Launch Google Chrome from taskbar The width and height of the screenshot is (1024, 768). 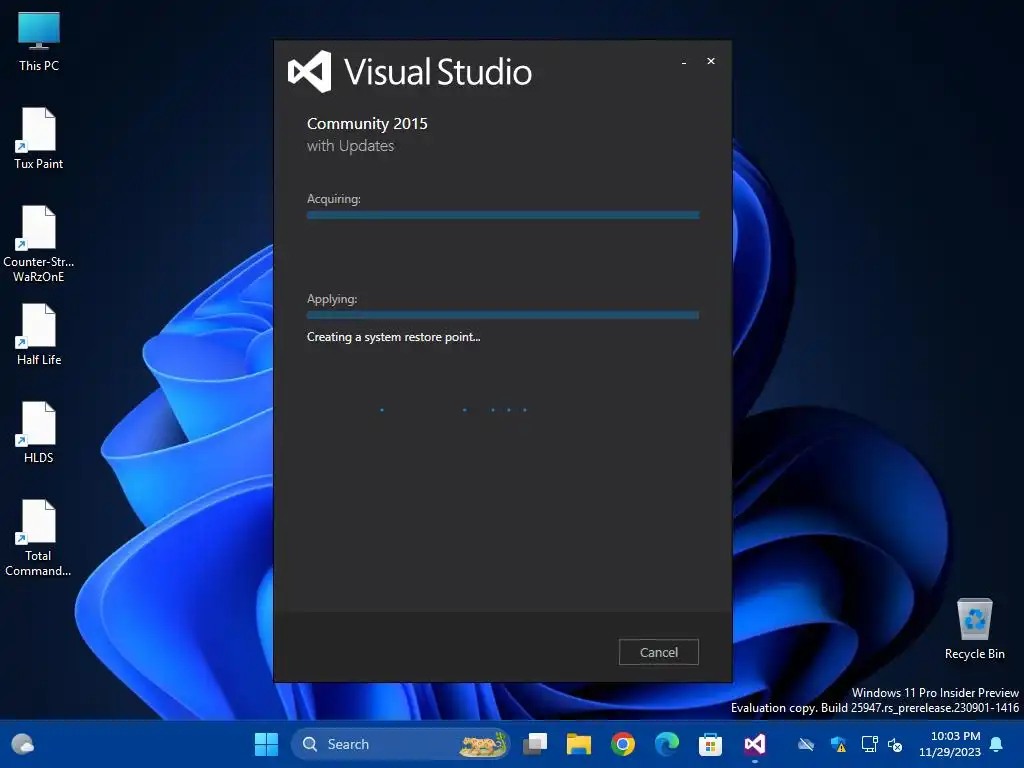click(x=623, y=744)
